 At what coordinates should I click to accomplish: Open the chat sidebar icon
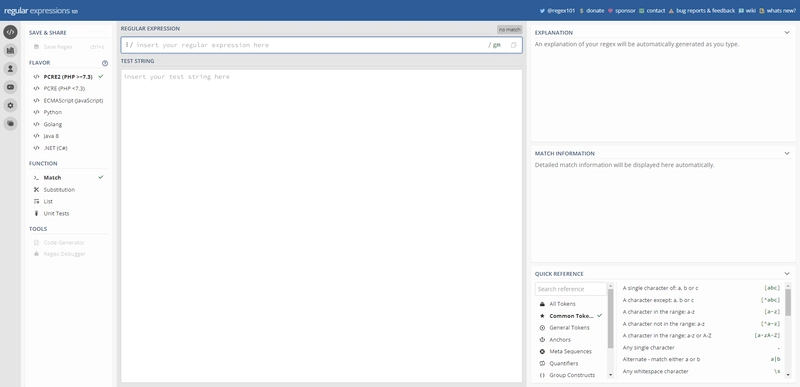(x=10, y=124)
